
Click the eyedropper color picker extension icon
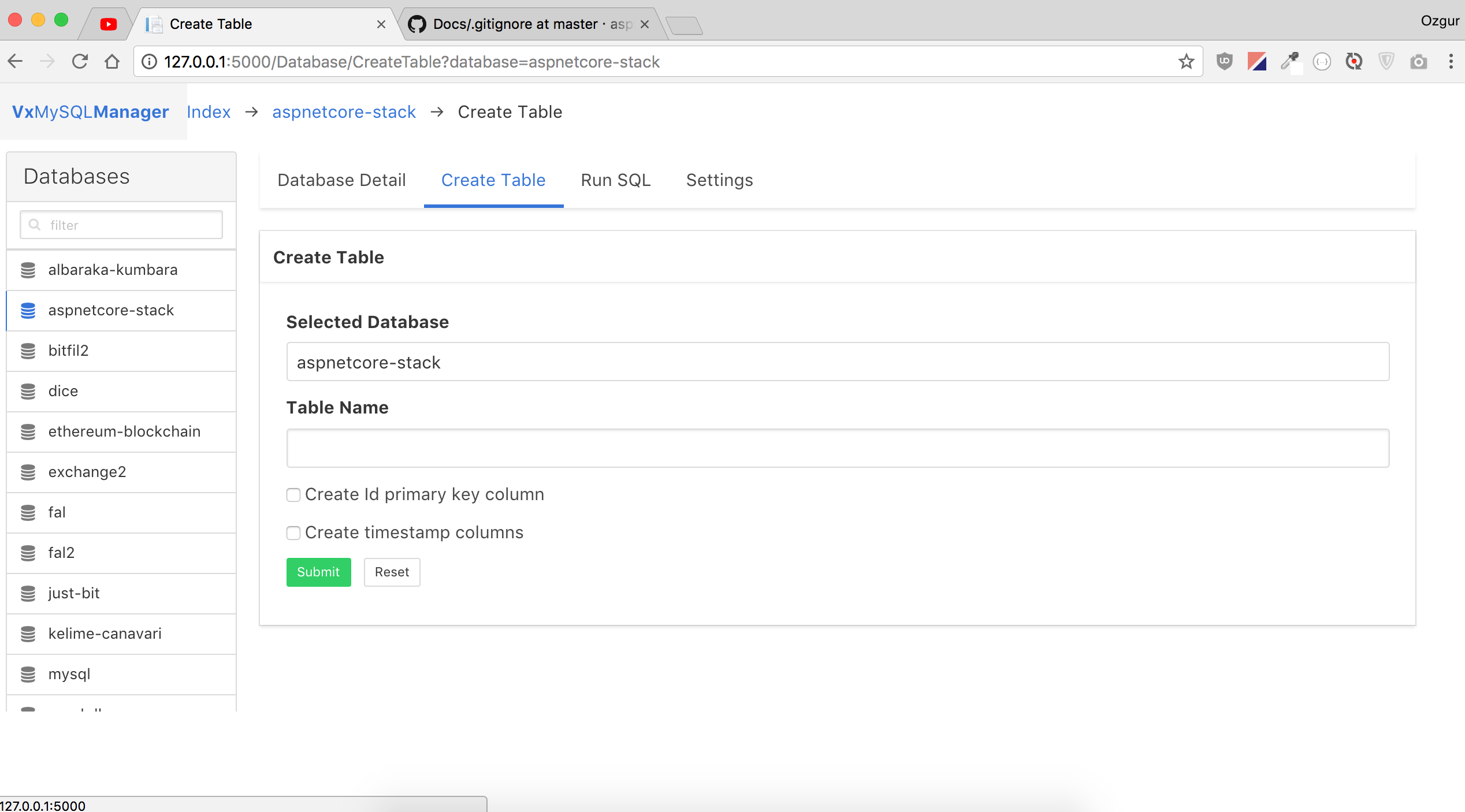click(1289, 61)
